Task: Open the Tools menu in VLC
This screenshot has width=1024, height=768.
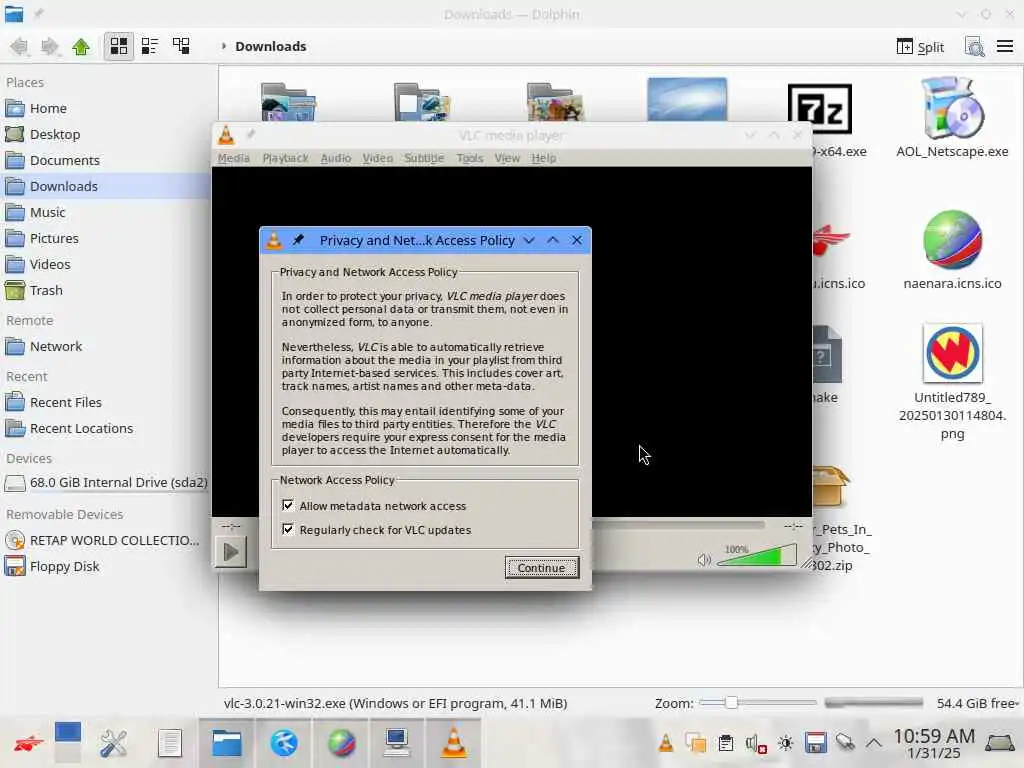Action: pos(470,158)
